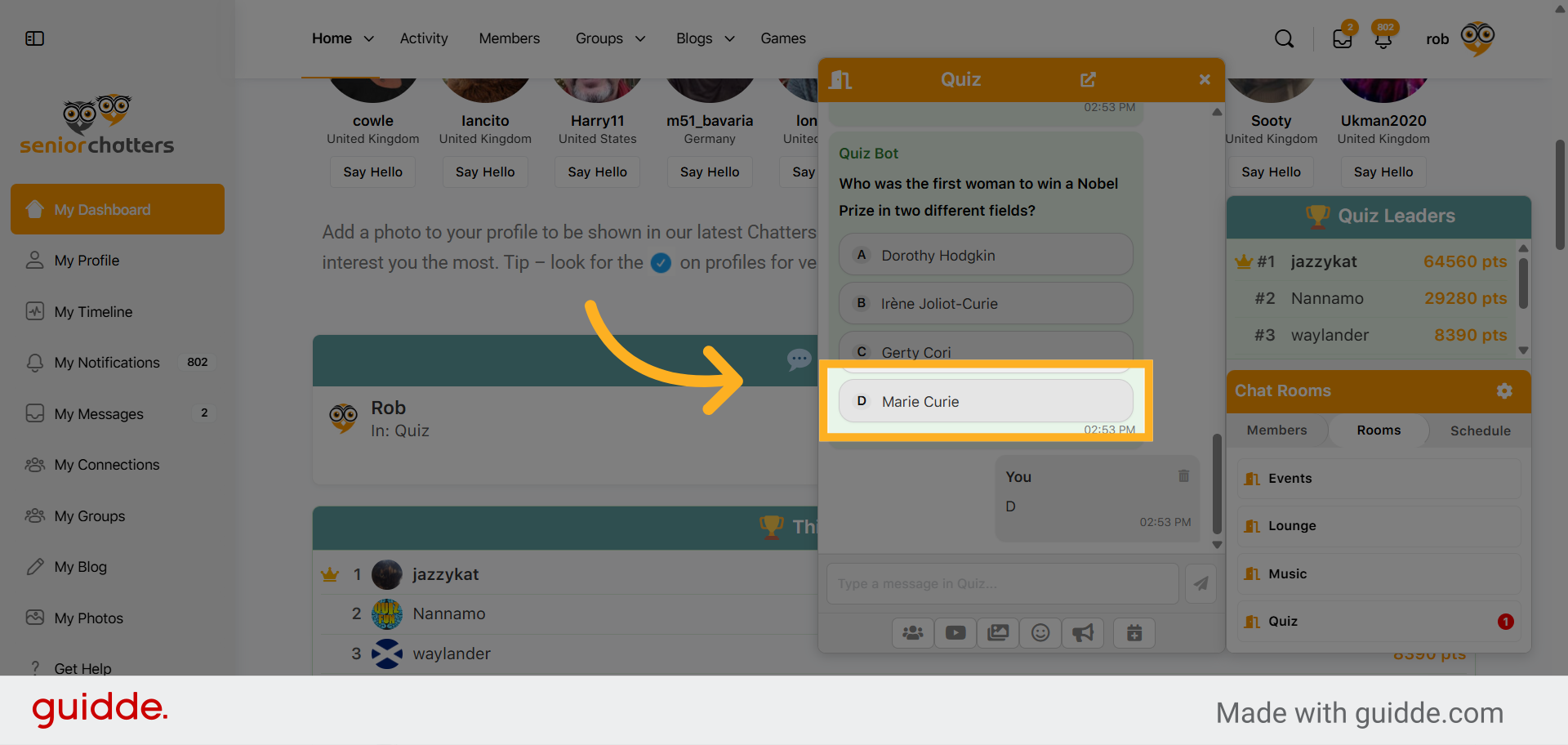Open jazzykat in the leaderboard list
The height and width of the screenshot is (745, 1568).
click(x=446, y=574)
